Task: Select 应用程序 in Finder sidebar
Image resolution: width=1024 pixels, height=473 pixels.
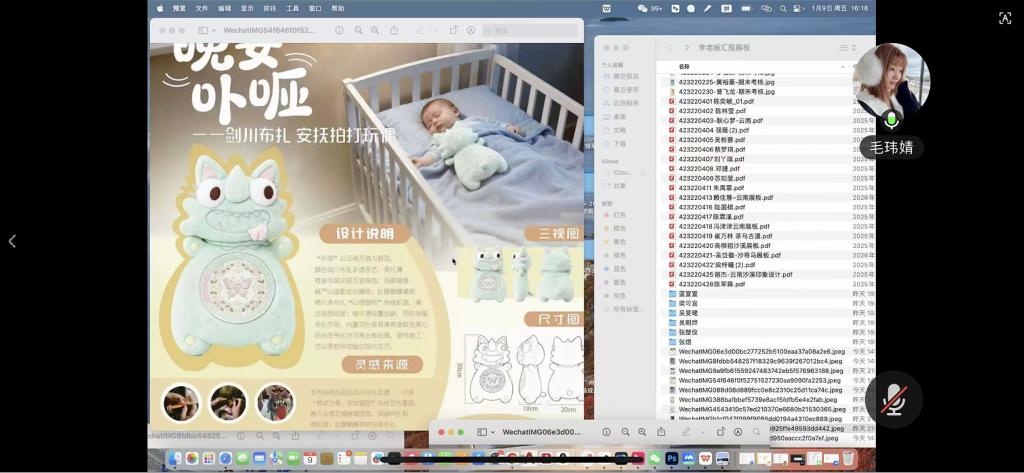Action: (x=625, y=103)
